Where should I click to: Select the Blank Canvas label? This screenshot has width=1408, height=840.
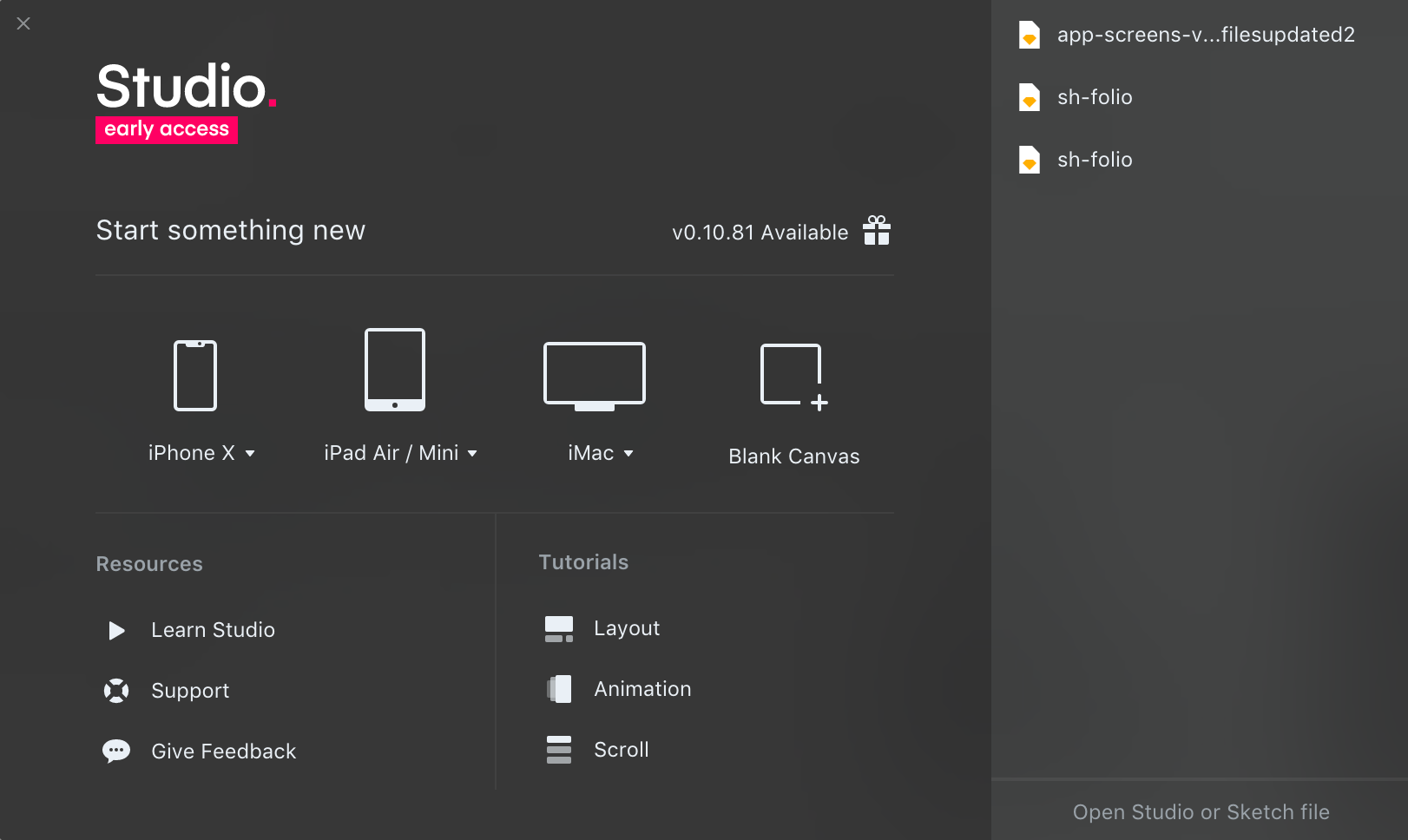point(794,456)
